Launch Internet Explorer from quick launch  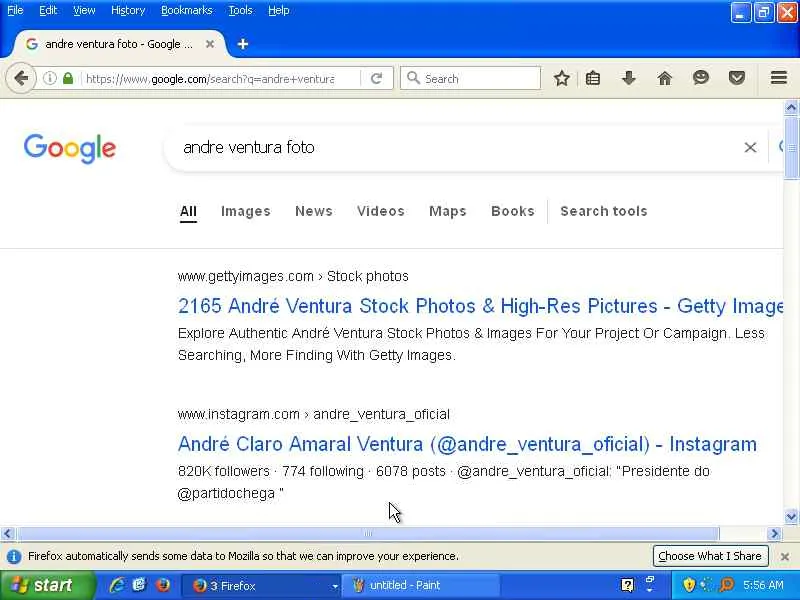coord(117,585)
